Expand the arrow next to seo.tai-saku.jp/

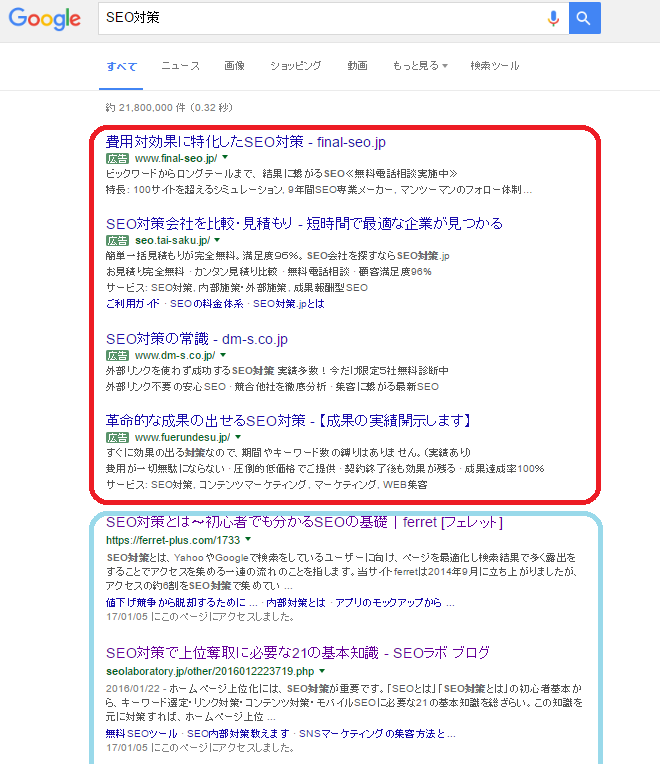click(x=217, y=240)
